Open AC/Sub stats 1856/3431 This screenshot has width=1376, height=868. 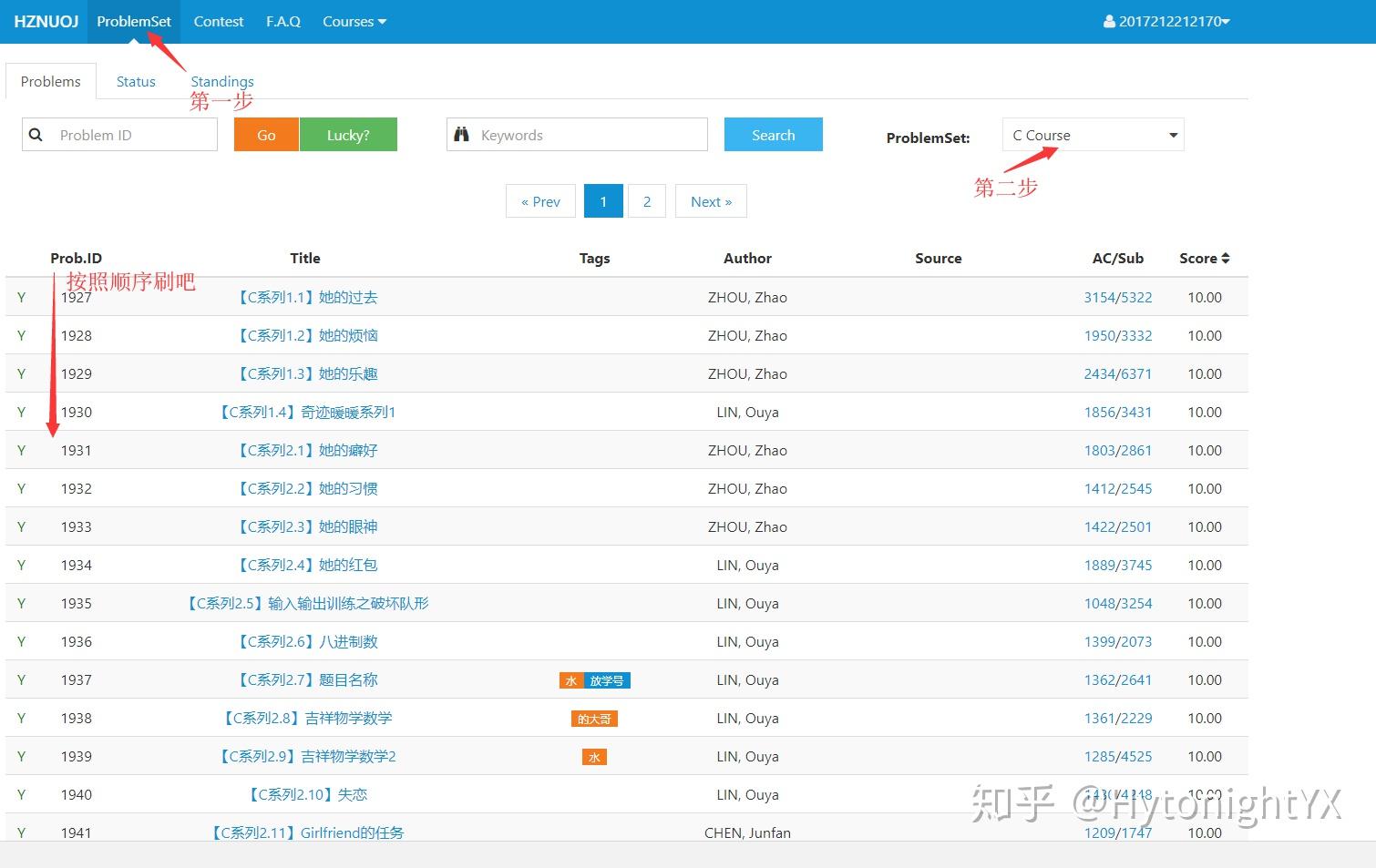click(x=1118, y=413)
